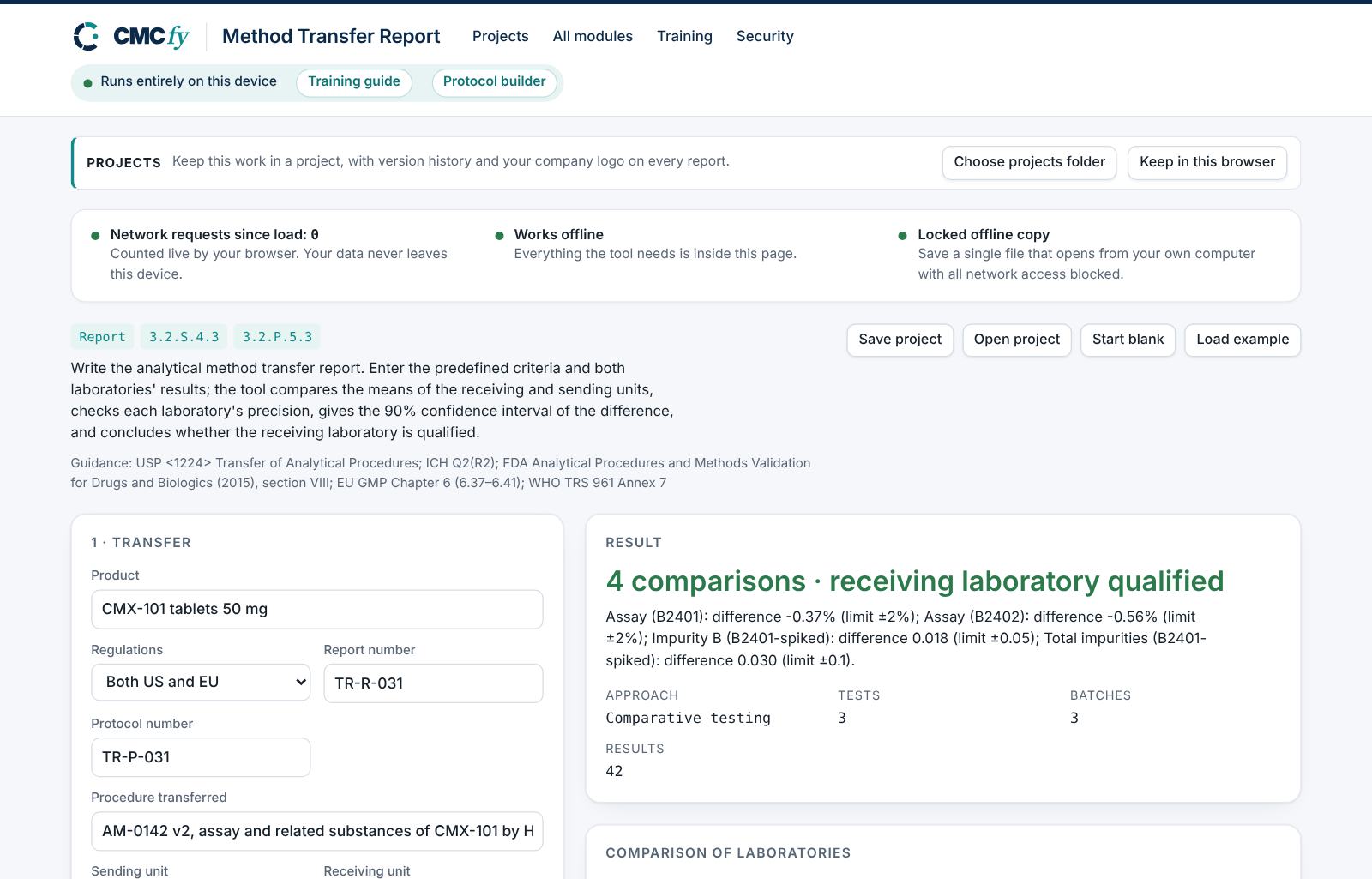Open the Protocol builder pill
This screenshot has height=879, width=1372.
pos(495,82)
